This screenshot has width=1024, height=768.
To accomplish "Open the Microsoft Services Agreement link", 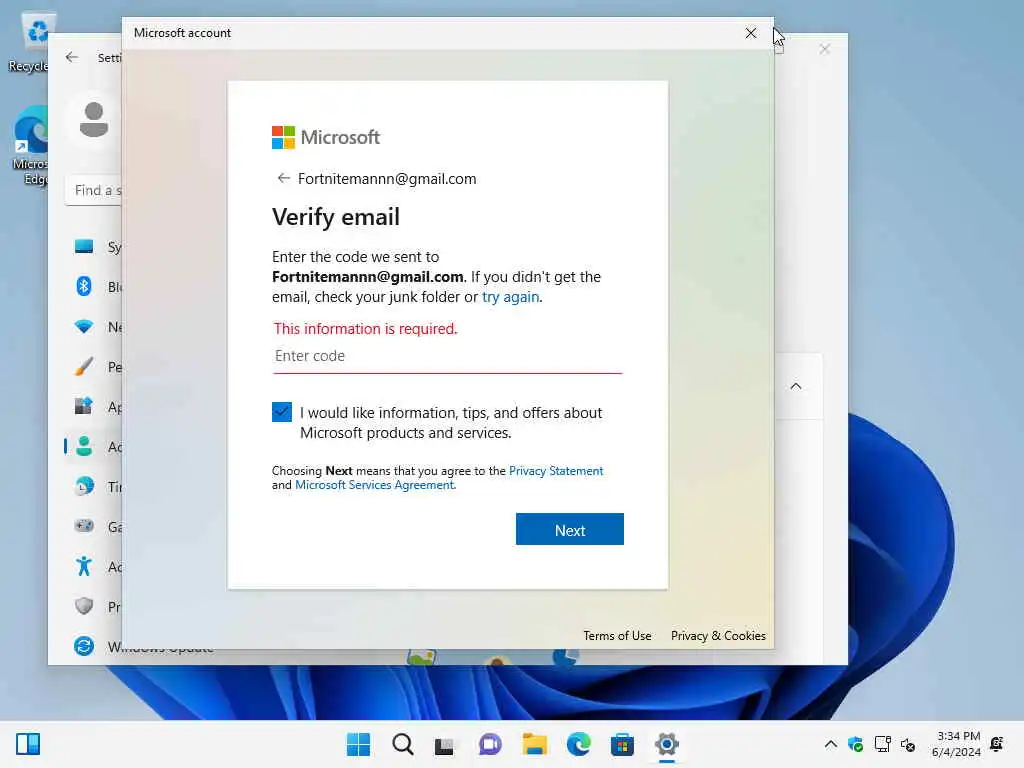I will click(375, 485).
